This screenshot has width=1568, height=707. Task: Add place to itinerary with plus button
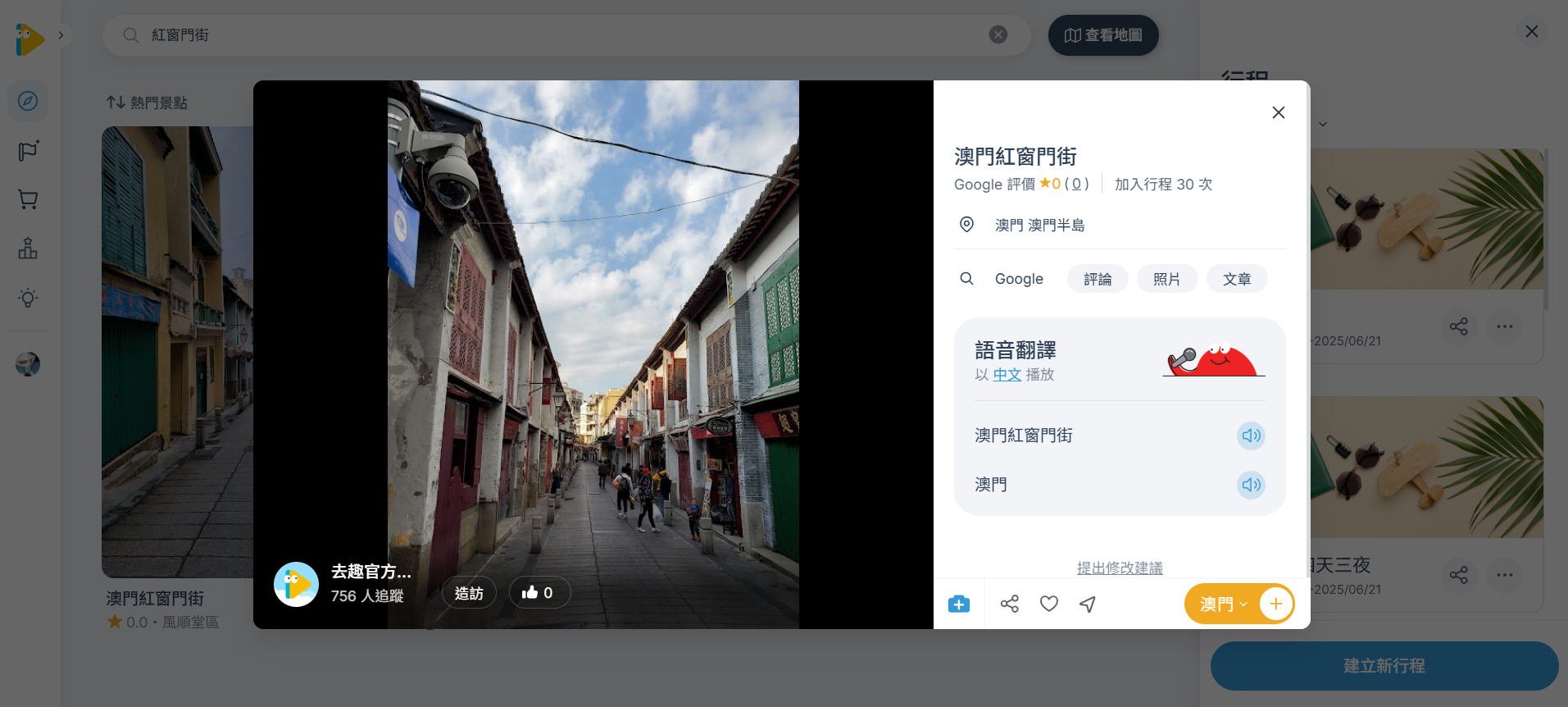click(1275, 604)
